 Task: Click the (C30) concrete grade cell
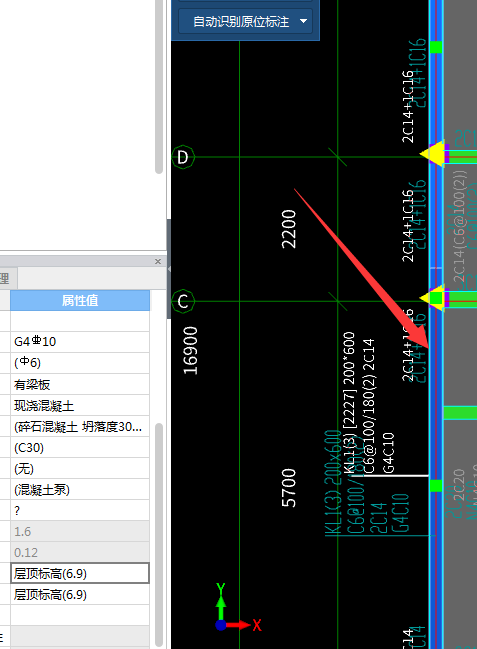(x=80, y=447)
